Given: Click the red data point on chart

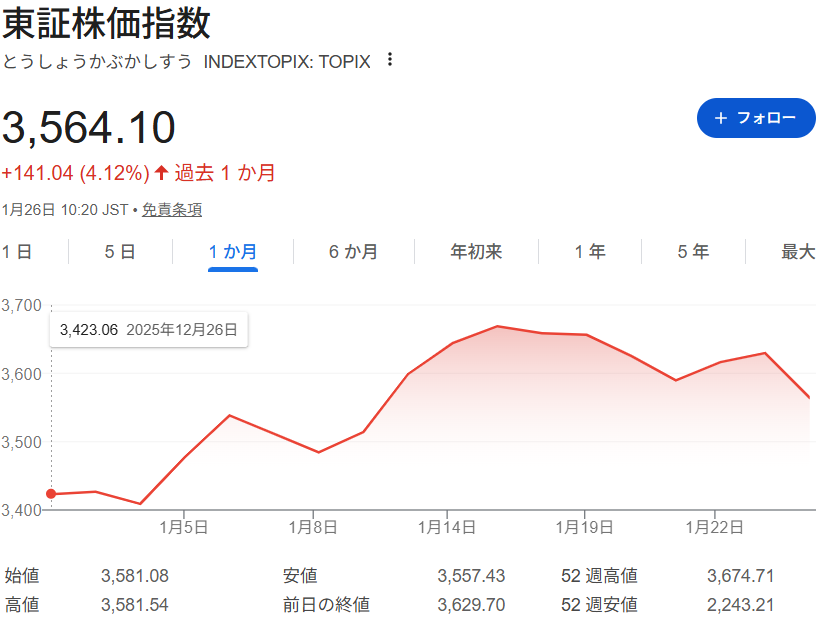Looking at the screenshot, I should tap(51, 494).
